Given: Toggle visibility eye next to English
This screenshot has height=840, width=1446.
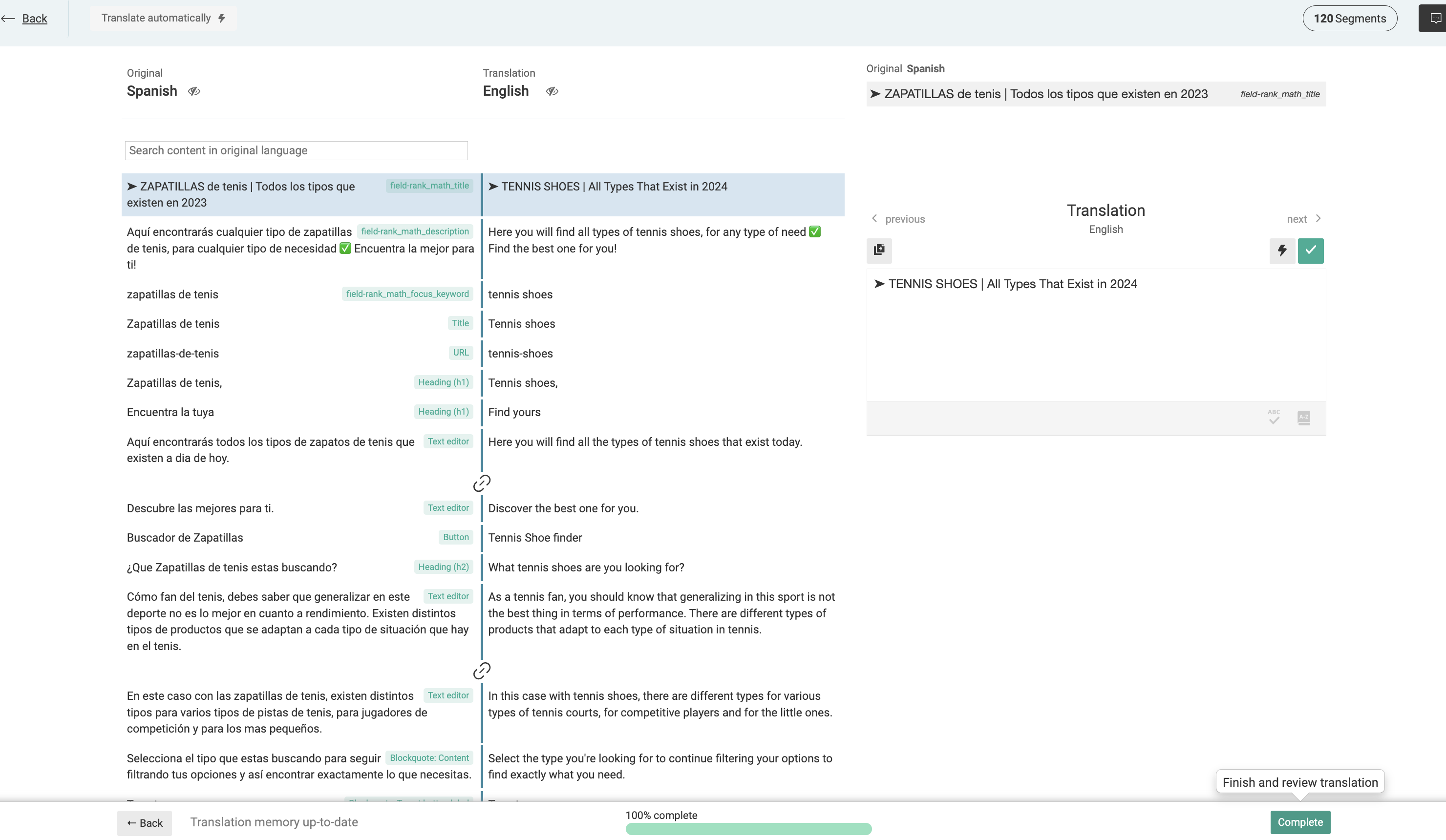Looking at the screenshot, I should click(552, 91).
